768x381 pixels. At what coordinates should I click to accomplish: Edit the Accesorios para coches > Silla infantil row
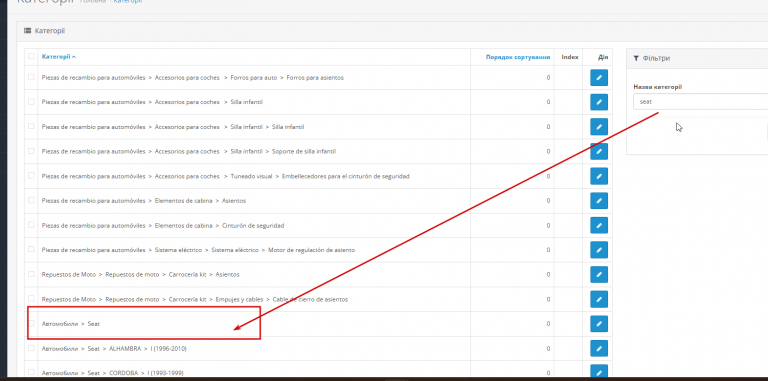(x=599, y=102)
